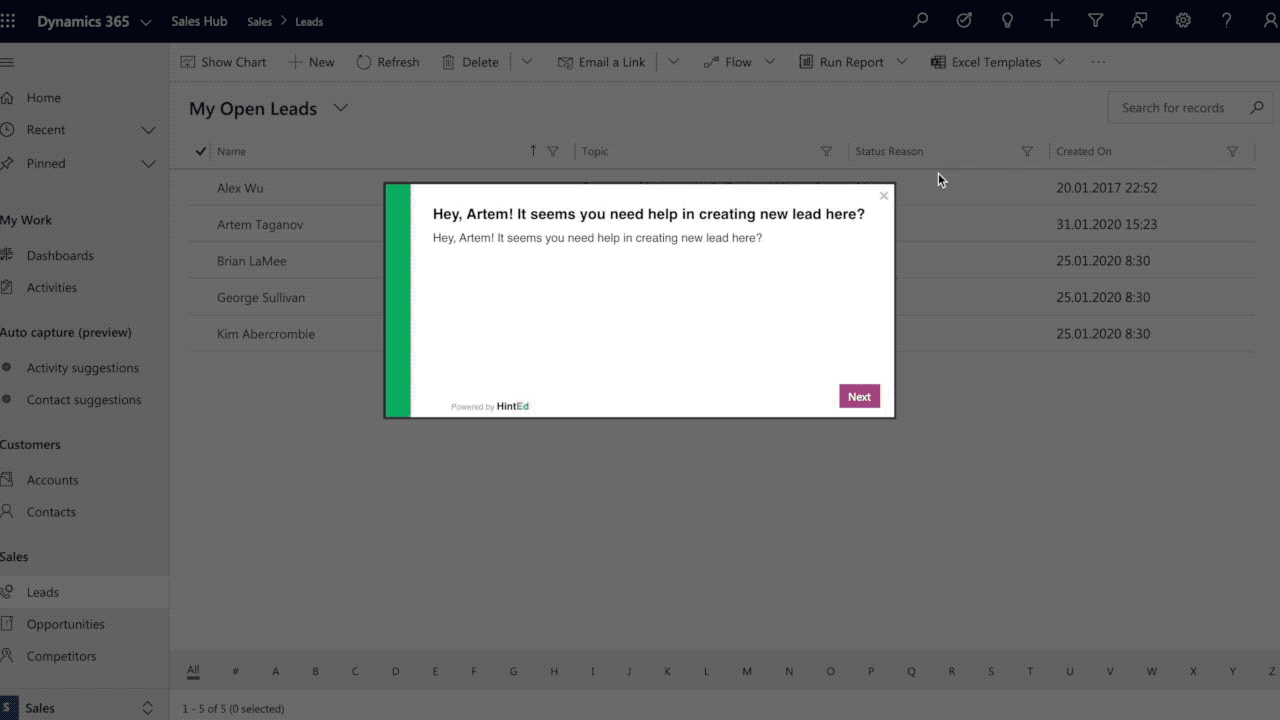Open the app launcher waffle icon

(x=8, y=21)
